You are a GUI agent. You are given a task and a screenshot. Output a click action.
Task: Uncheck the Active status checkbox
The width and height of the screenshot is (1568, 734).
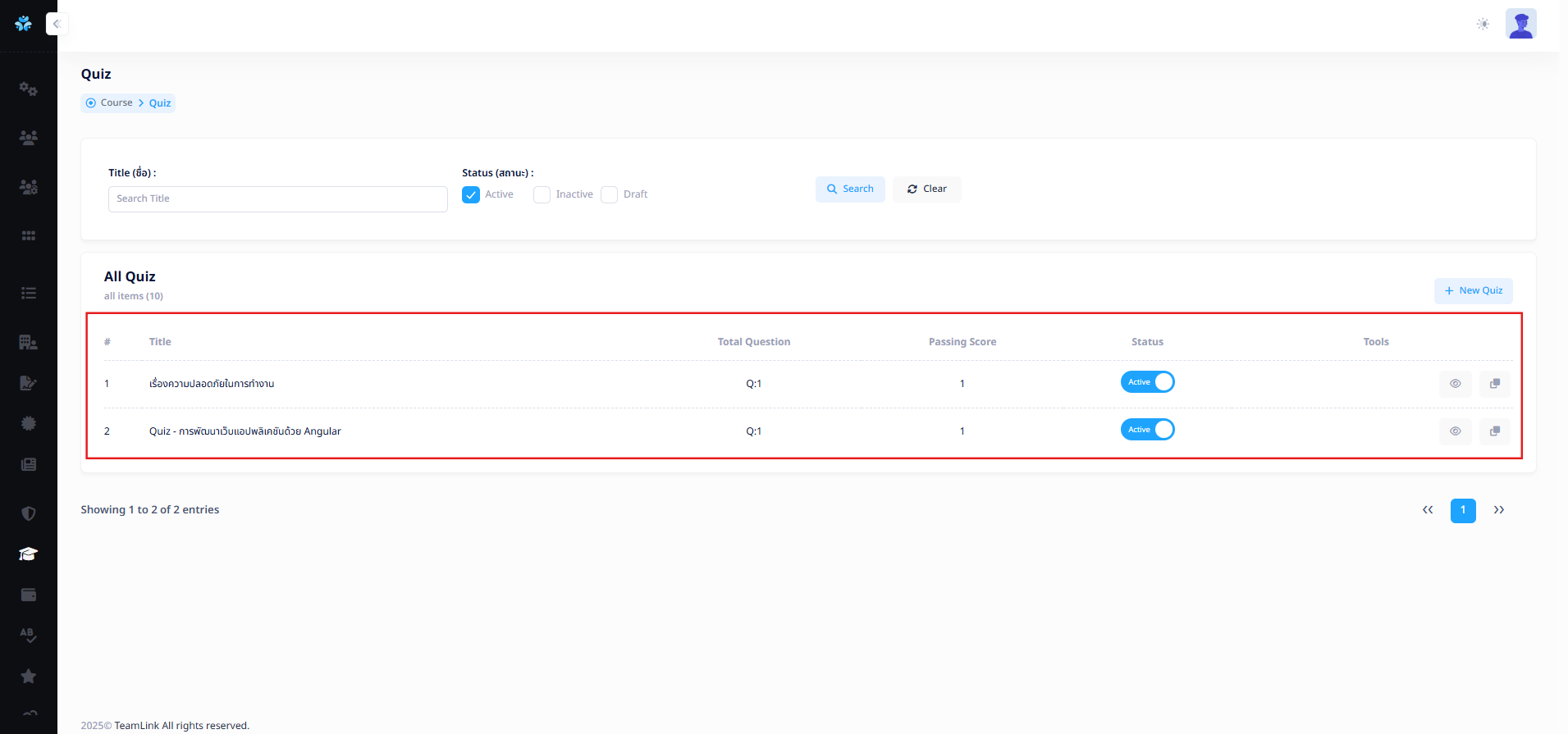(471, 195)
